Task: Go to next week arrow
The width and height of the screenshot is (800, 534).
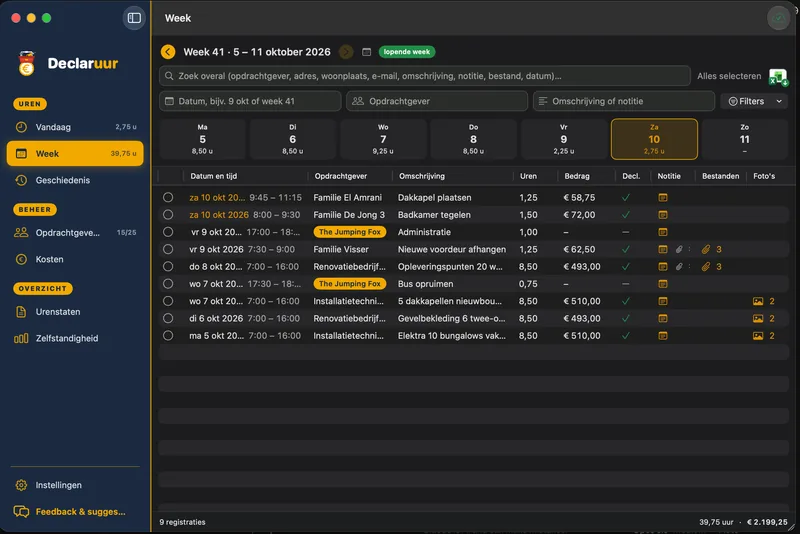Action: (x=346, y=52)
